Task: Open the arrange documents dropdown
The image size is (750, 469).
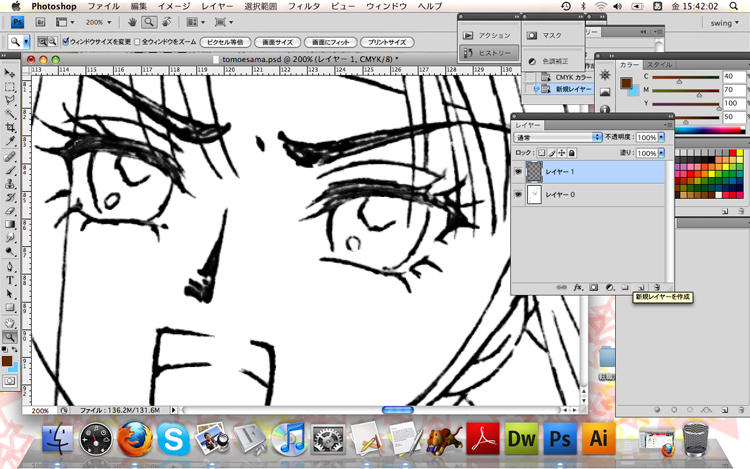Action: pos(195,22)
